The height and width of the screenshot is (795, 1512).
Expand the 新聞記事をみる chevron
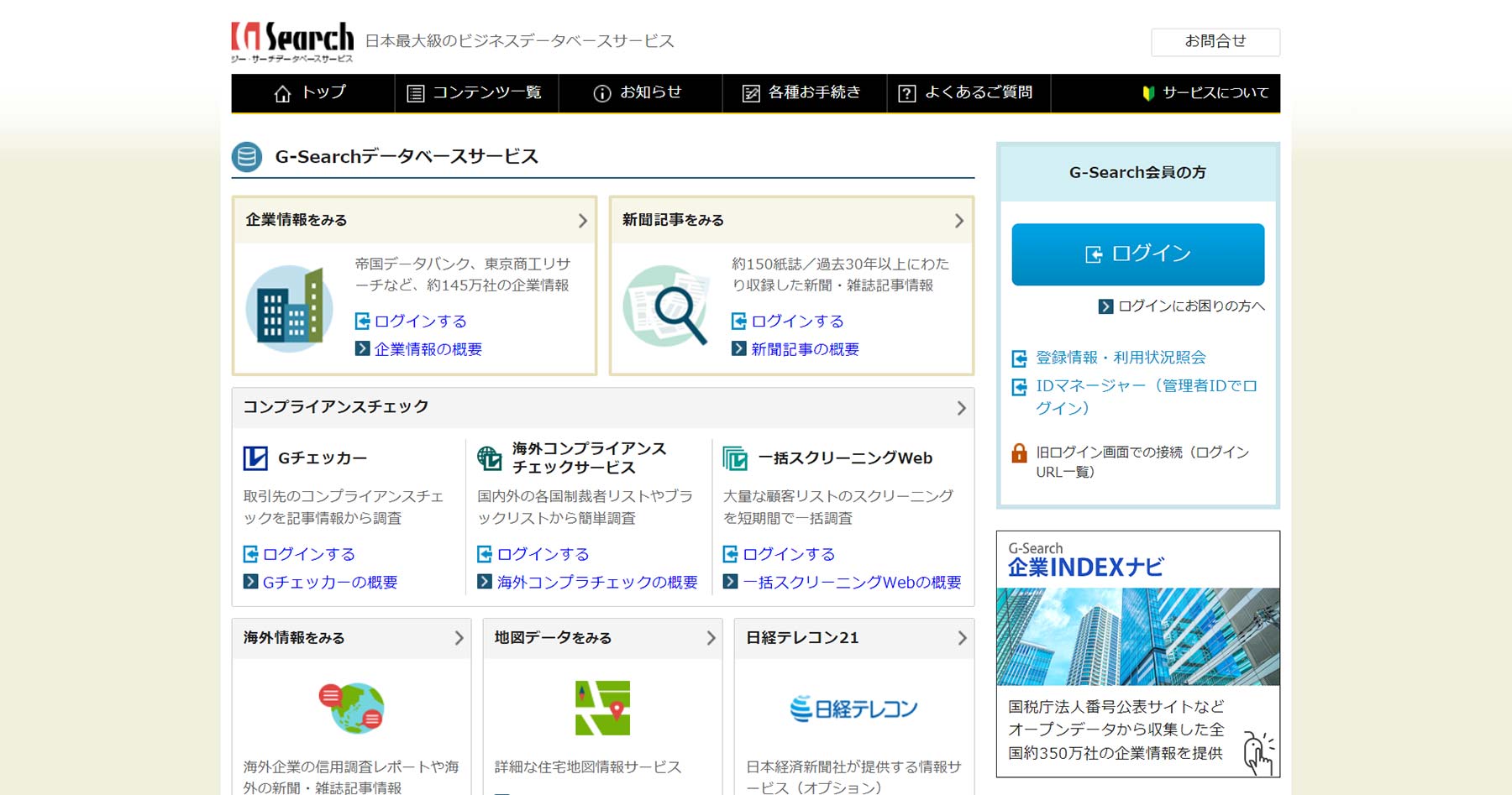click(x=959, y=221)
